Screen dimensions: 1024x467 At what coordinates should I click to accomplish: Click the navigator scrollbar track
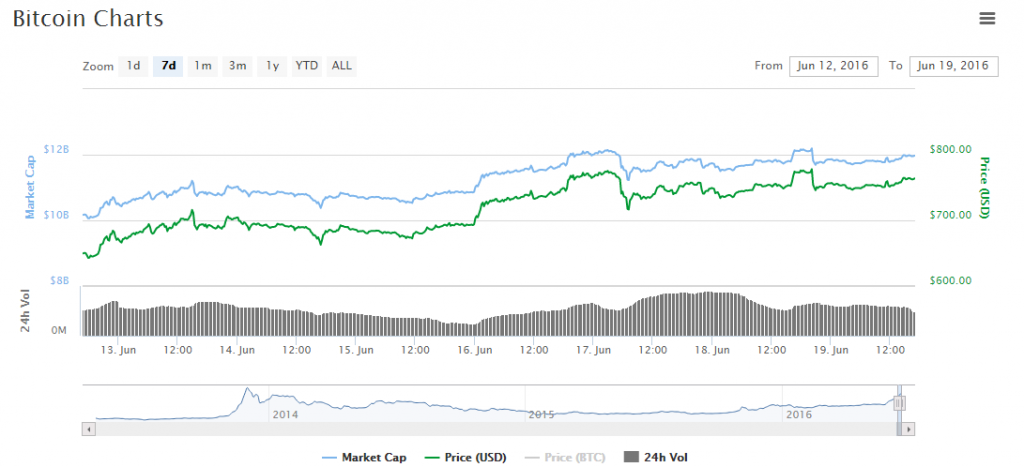[490, 429]
